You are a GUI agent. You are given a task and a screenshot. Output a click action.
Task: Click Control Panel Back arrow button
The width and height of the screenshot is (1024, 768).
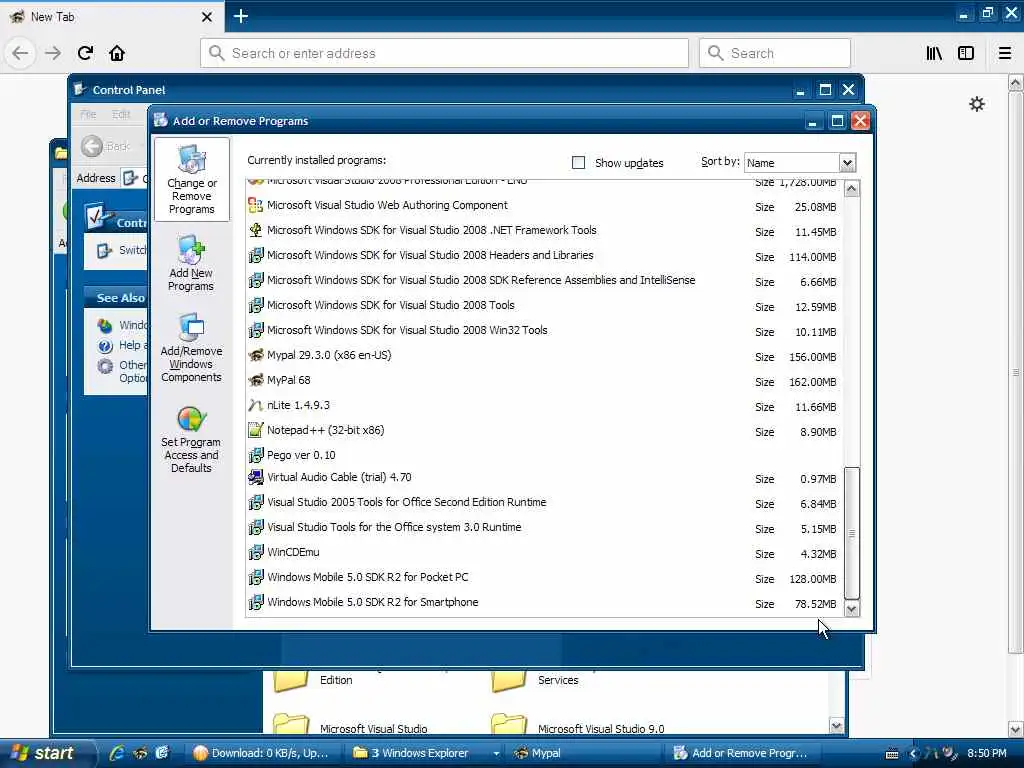92,146
